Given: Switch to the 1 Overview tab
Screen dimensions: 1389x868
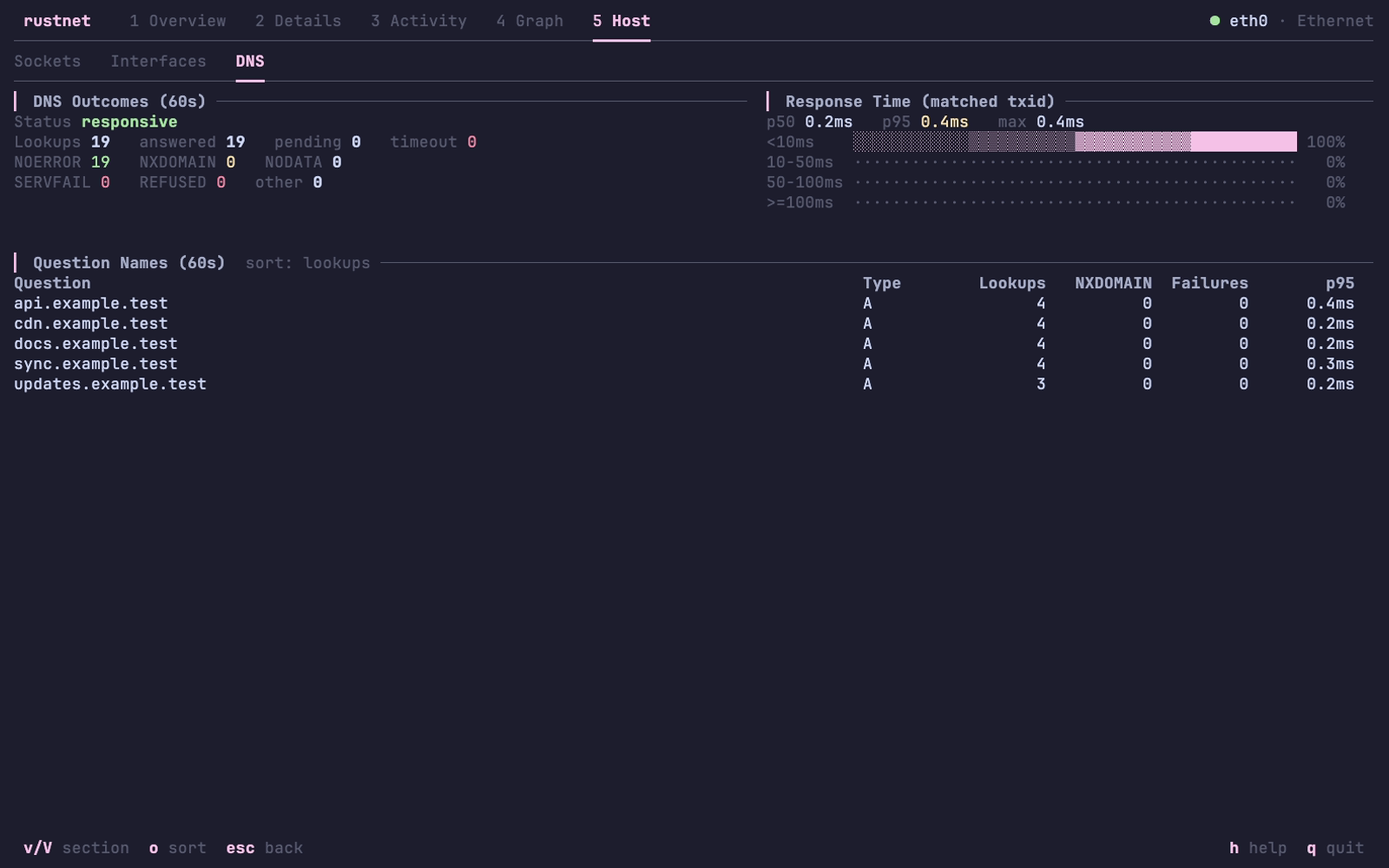Looking at the screenshot, I should 178,21.
